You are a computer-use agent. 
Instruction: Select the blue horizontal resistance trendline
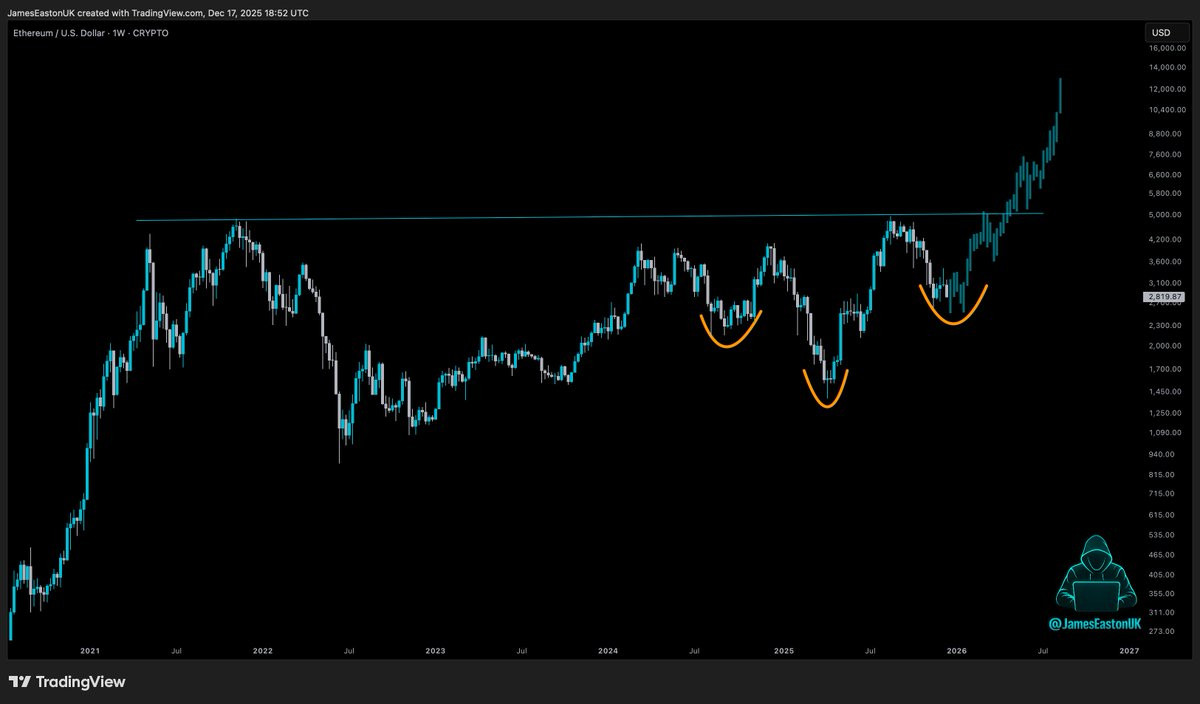click(x=590, y=216)
